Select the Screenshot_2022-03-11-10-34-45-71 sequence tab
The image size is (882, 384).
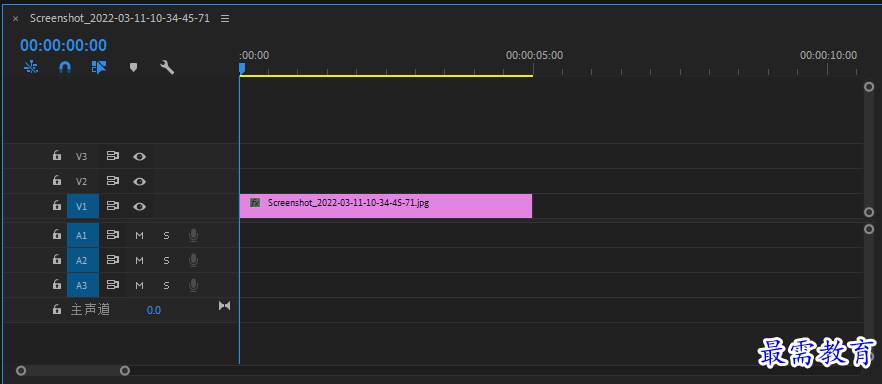point(120,18)
